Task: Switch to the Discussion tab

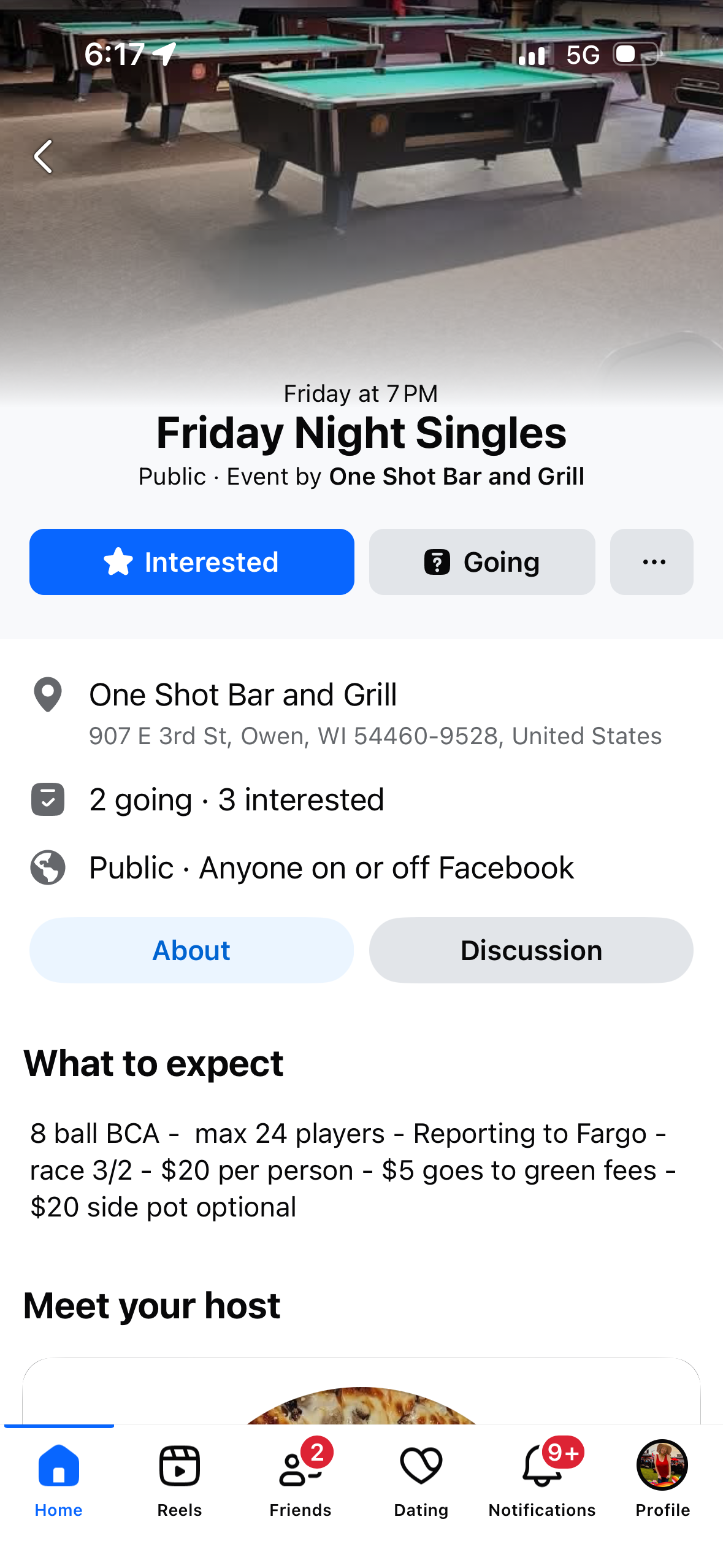Action: 531,950
